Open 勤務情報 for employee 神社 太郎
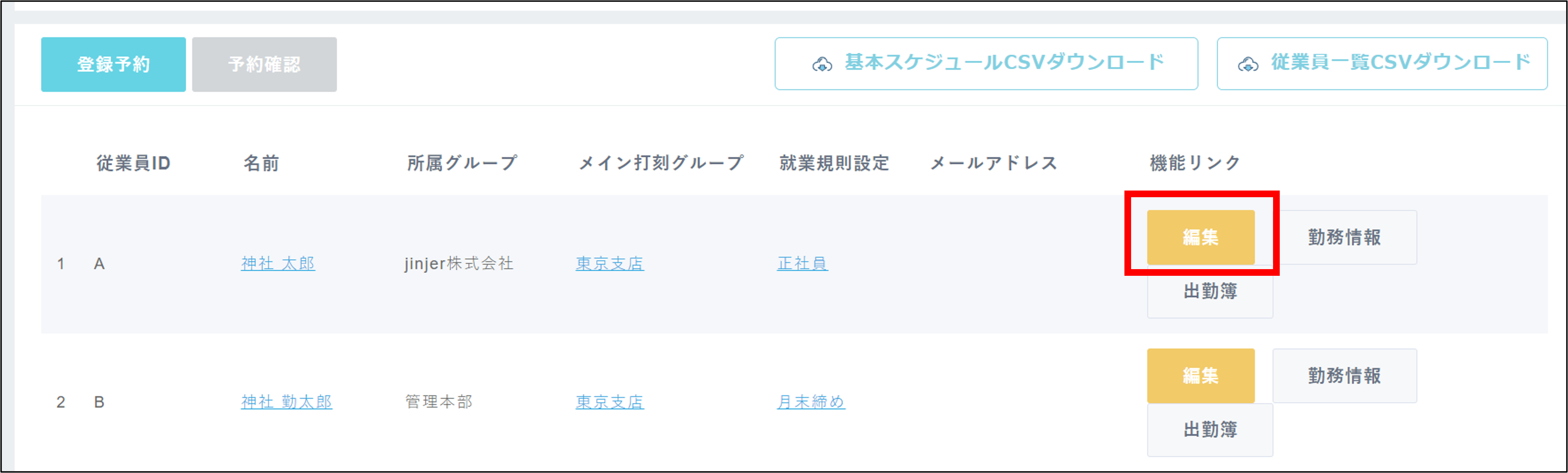1568x473 pixels. tap(1344, 237)
